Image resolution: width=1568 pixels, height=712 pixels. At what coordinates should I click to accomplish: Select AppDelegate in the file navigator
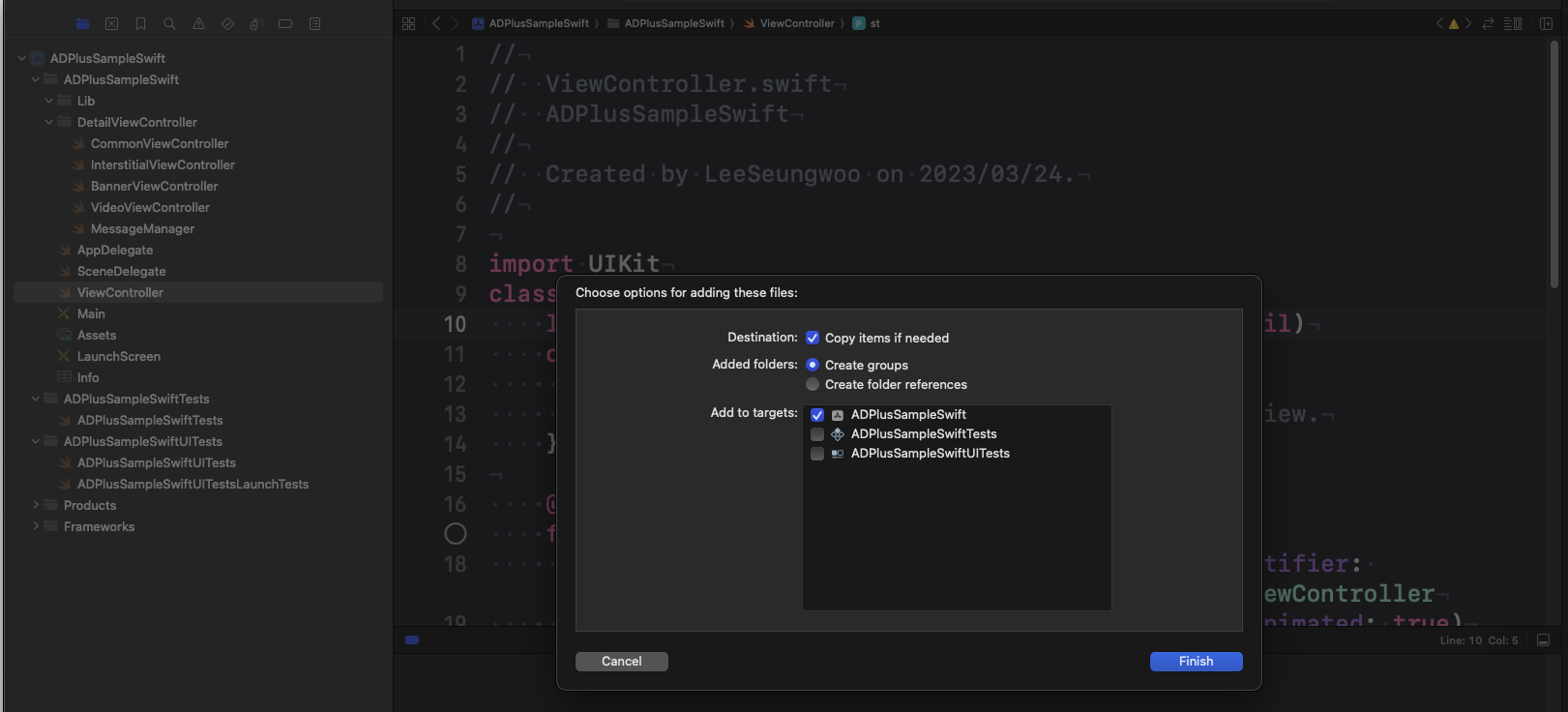coord(115,250)
